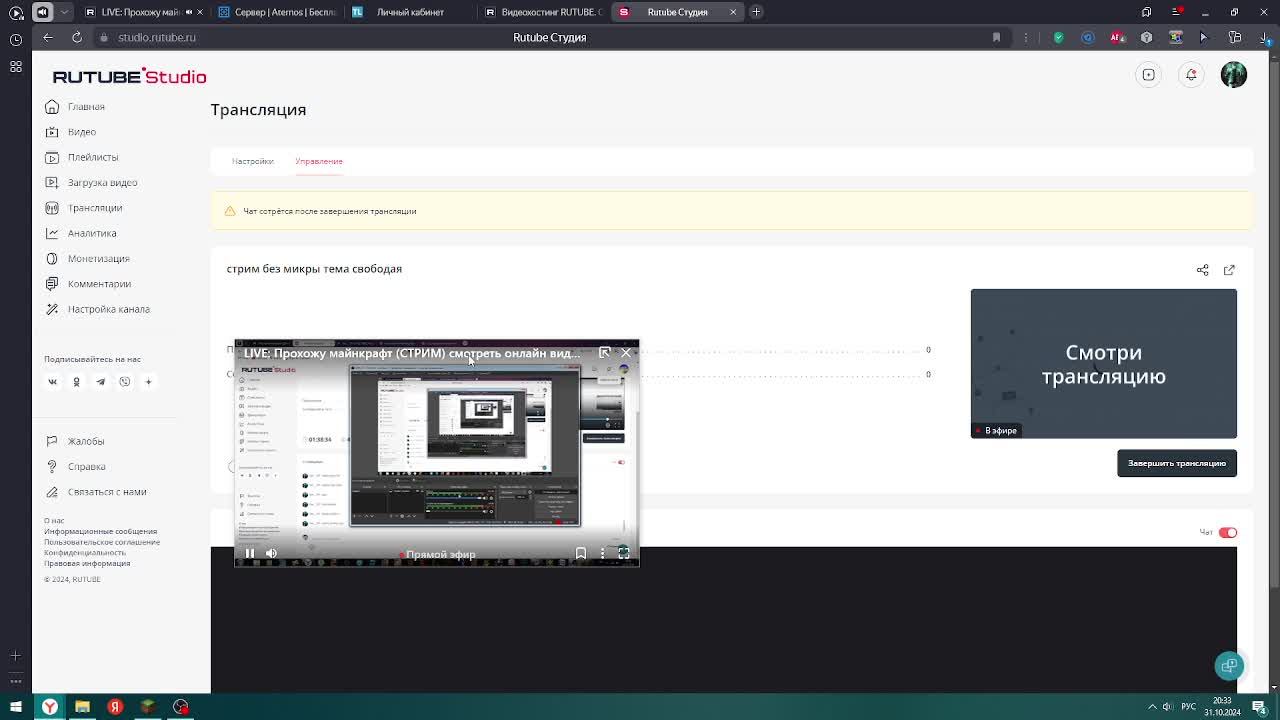Bookmark this page in browser
This screenshot has height=720, width=1280.
coord(996,37)
